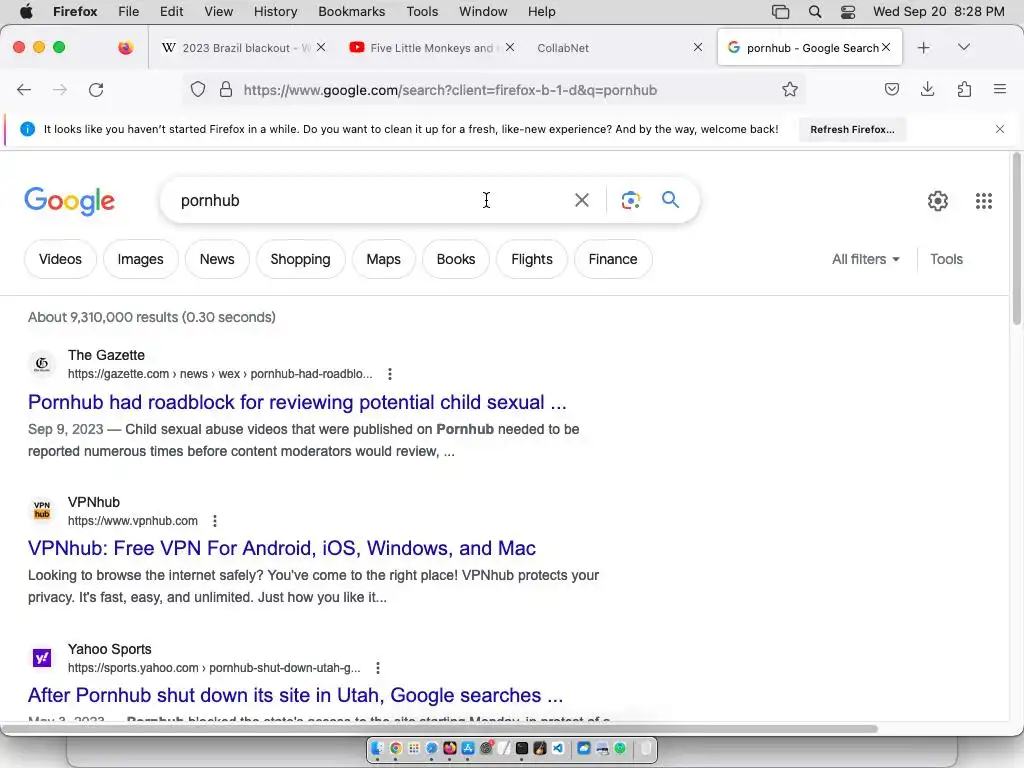This screenshot has height=768, width=1024.
Task: Open Spotlight search in menu bar
Action: pos(814,11)
